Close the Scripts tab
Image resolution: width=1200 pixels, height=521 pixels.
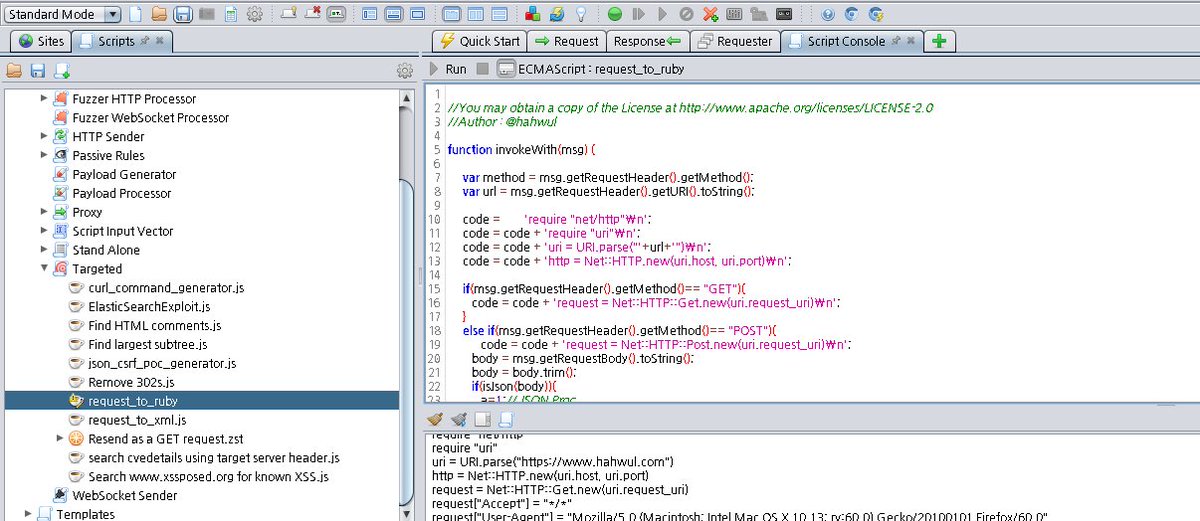point(160,41)
